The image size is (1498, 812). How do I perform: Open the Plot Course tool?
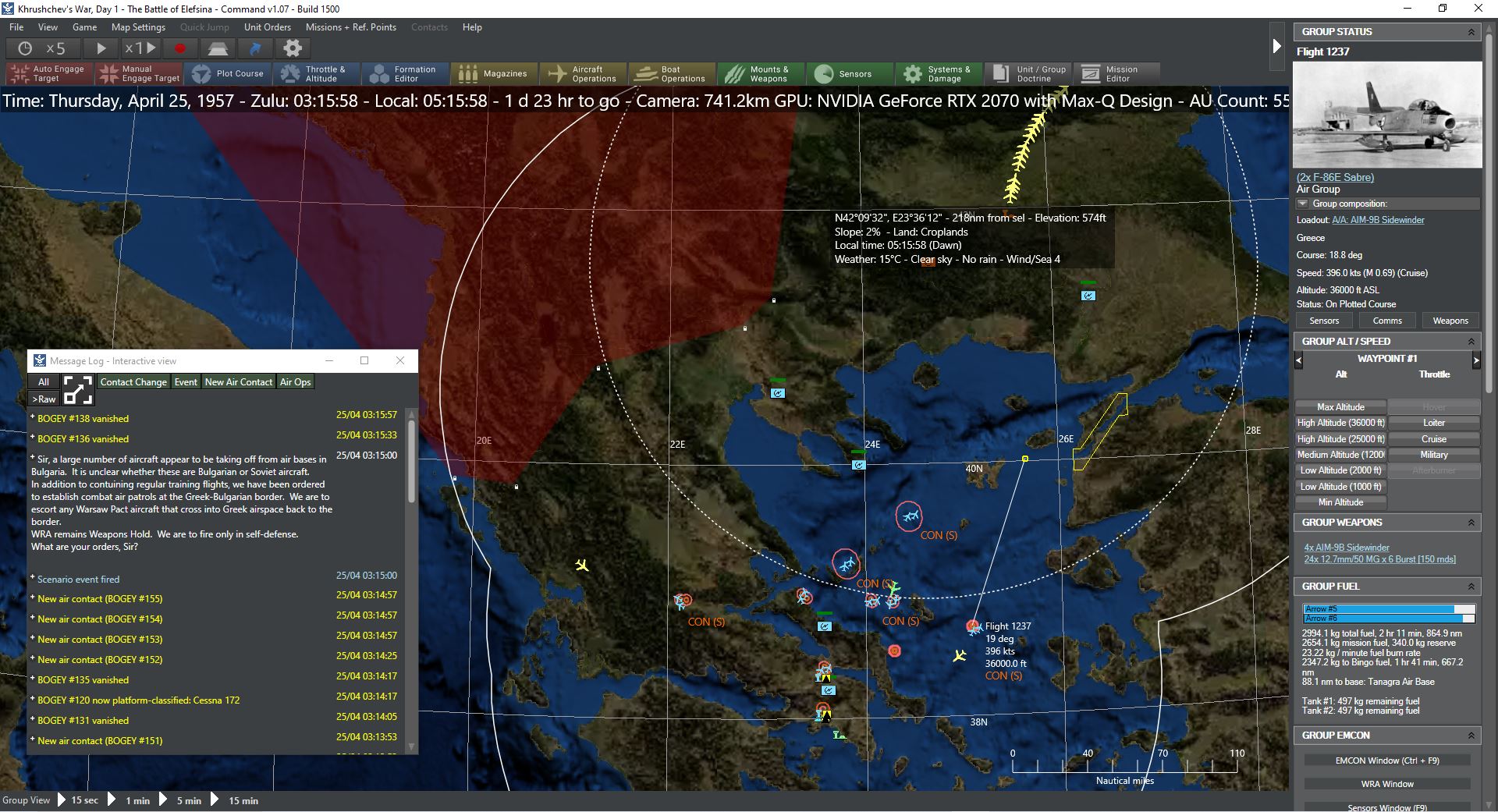click(229, 74)
